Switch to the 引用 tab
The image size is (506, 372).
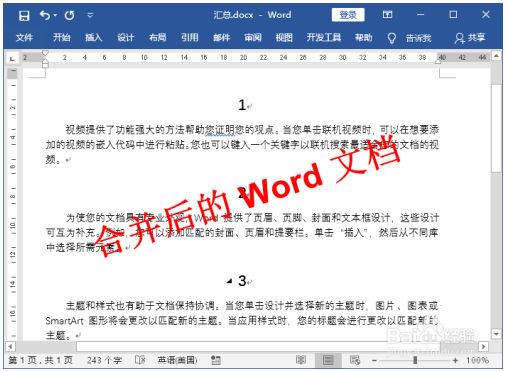point(189,37)
